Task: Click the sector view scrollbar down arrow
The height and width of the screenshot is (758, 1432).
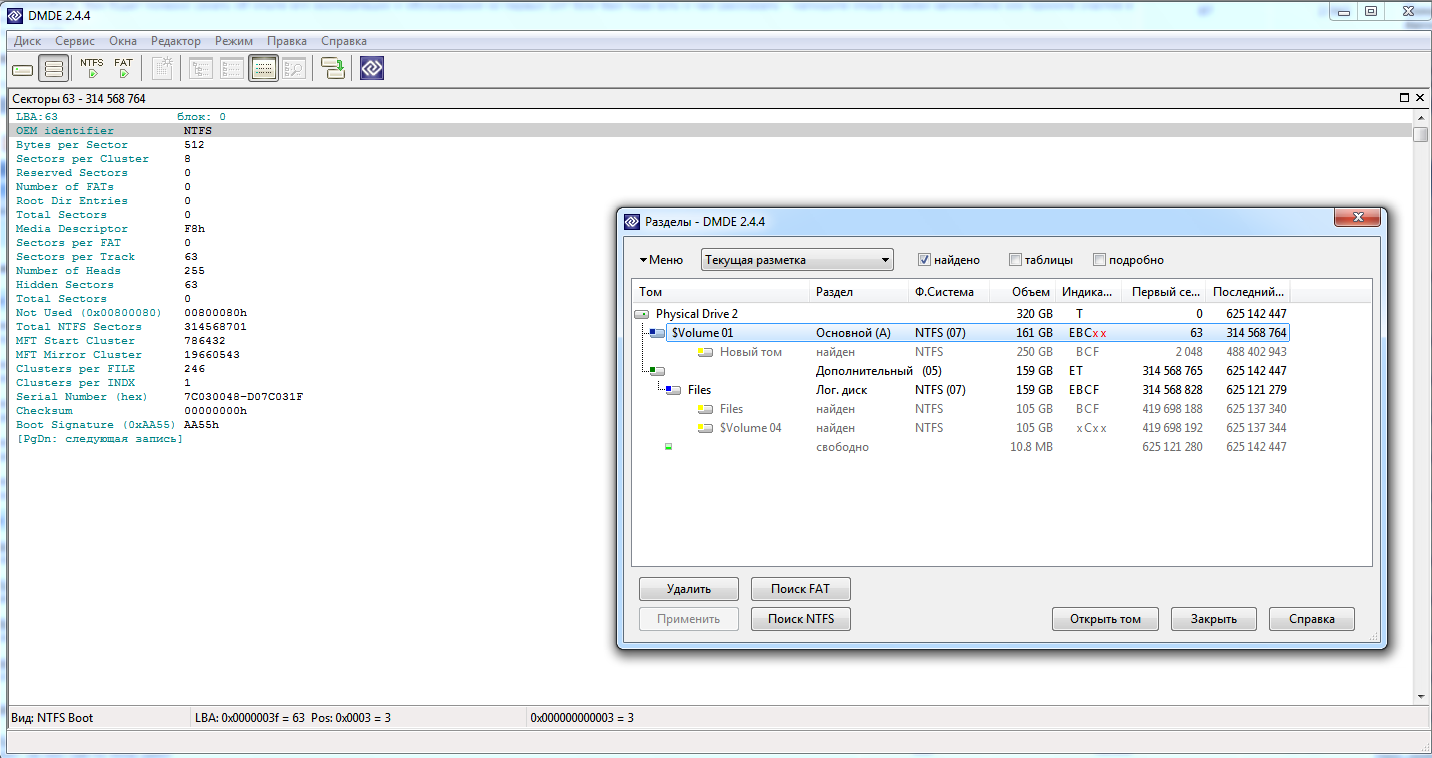Action: click(1420, 696)
